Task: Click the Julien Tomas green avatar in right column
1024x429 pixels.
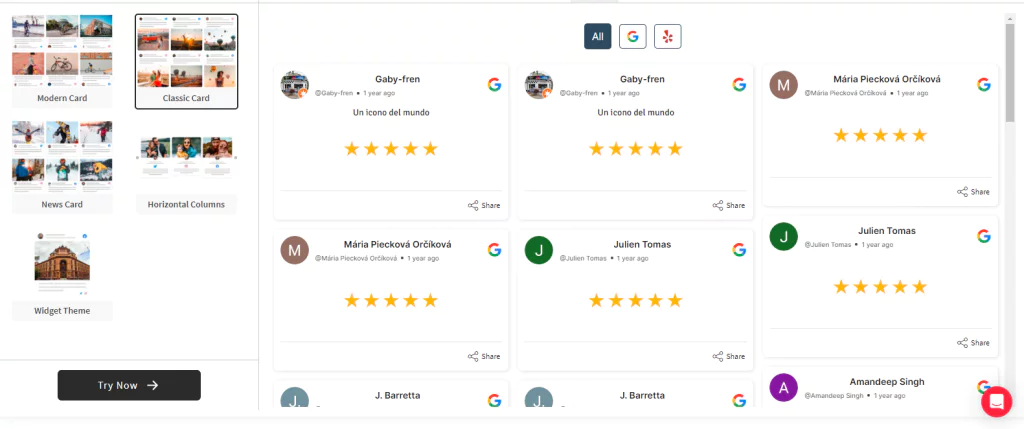Action: [x=784, y=236]
